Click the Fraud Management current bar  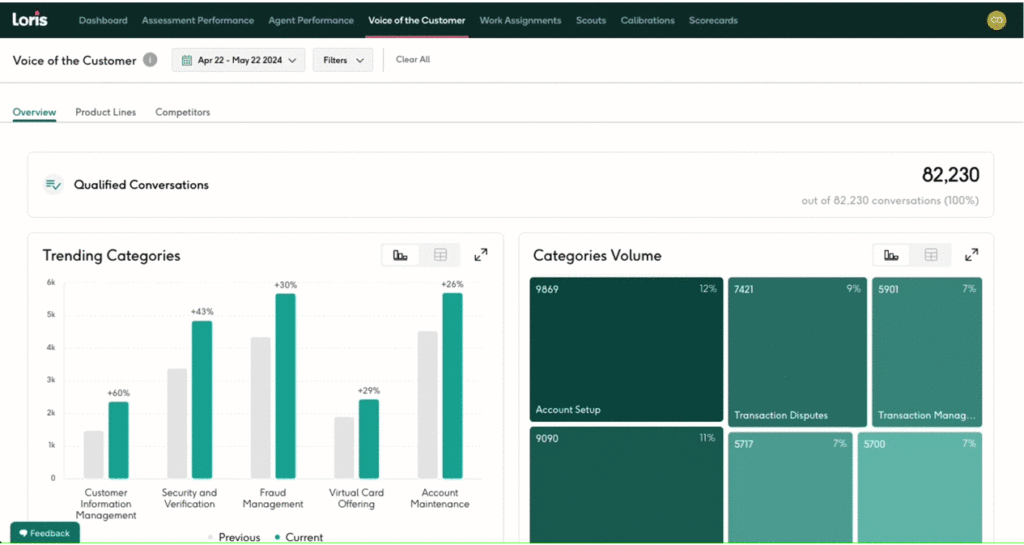tap(285, 385)
